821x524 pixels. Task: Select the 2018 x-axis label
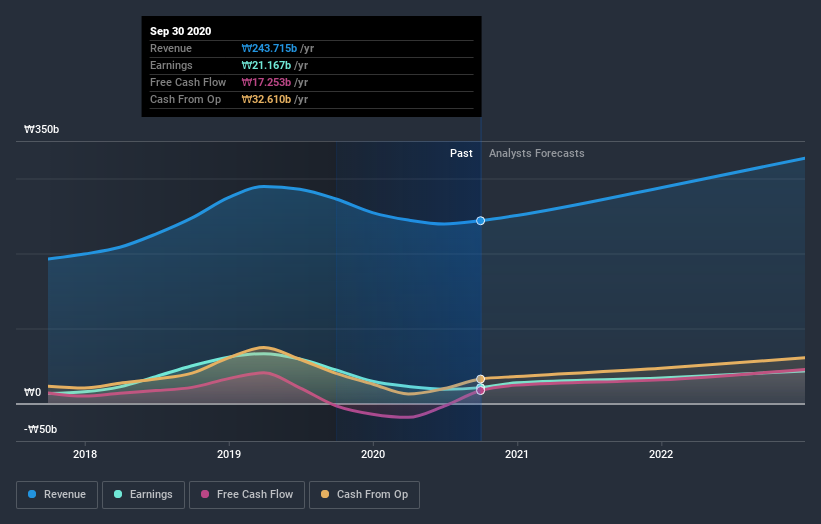[85, 454]
